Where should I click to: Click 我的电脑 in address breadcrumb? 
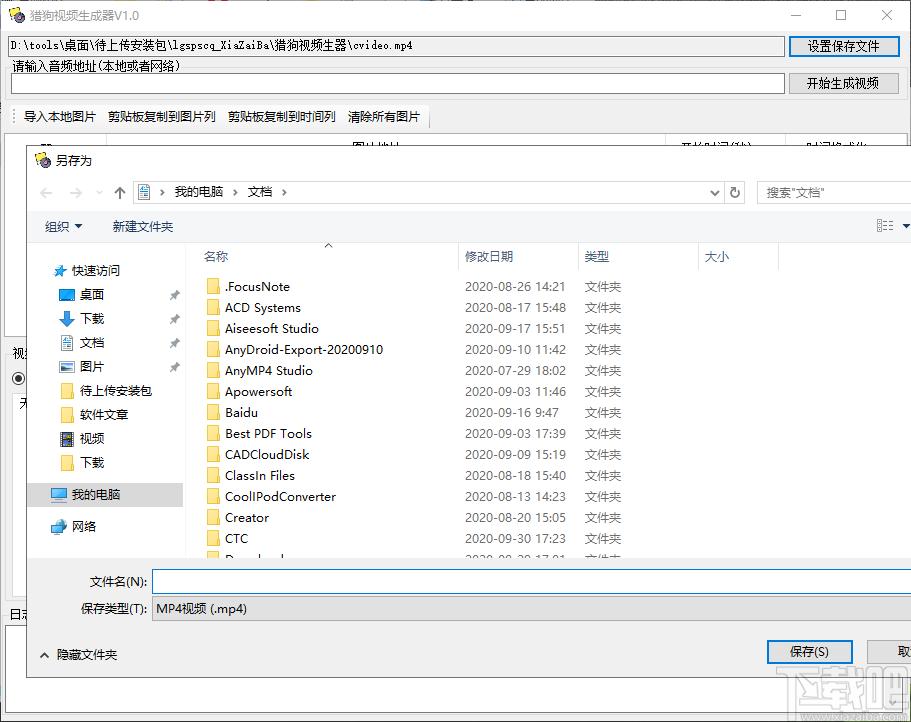point(199,192)
